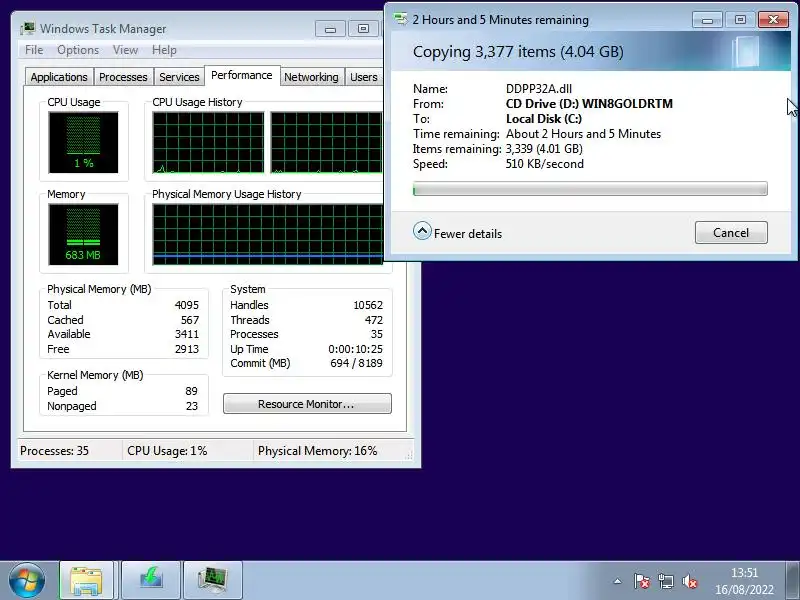Click Up Time value 0:00:10:25
800x600 pixels.
(x=356, y=349)
